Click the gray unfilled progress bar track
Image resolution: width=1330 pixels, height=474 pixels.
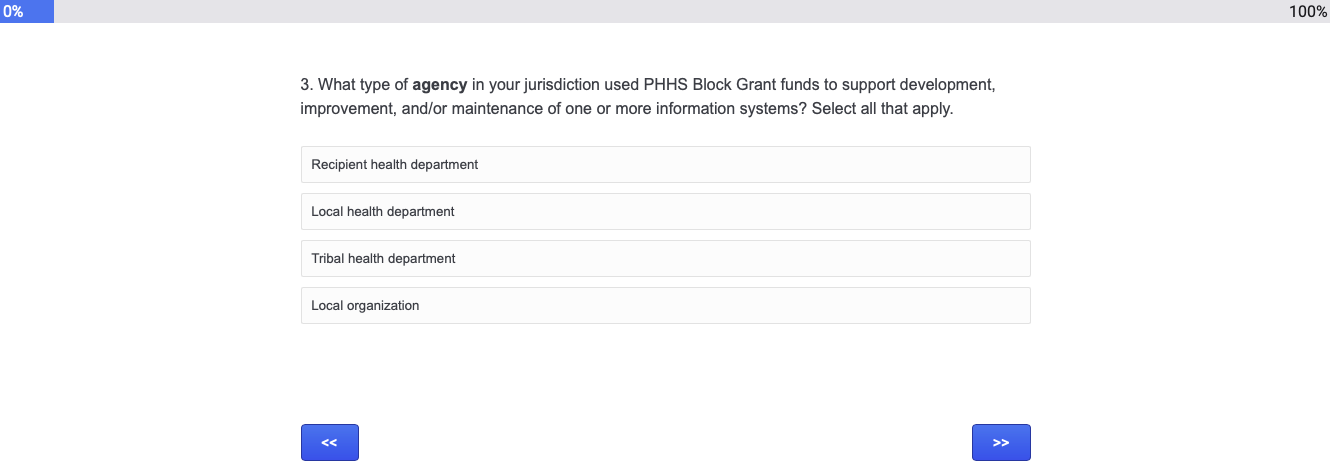click(660, 11)
